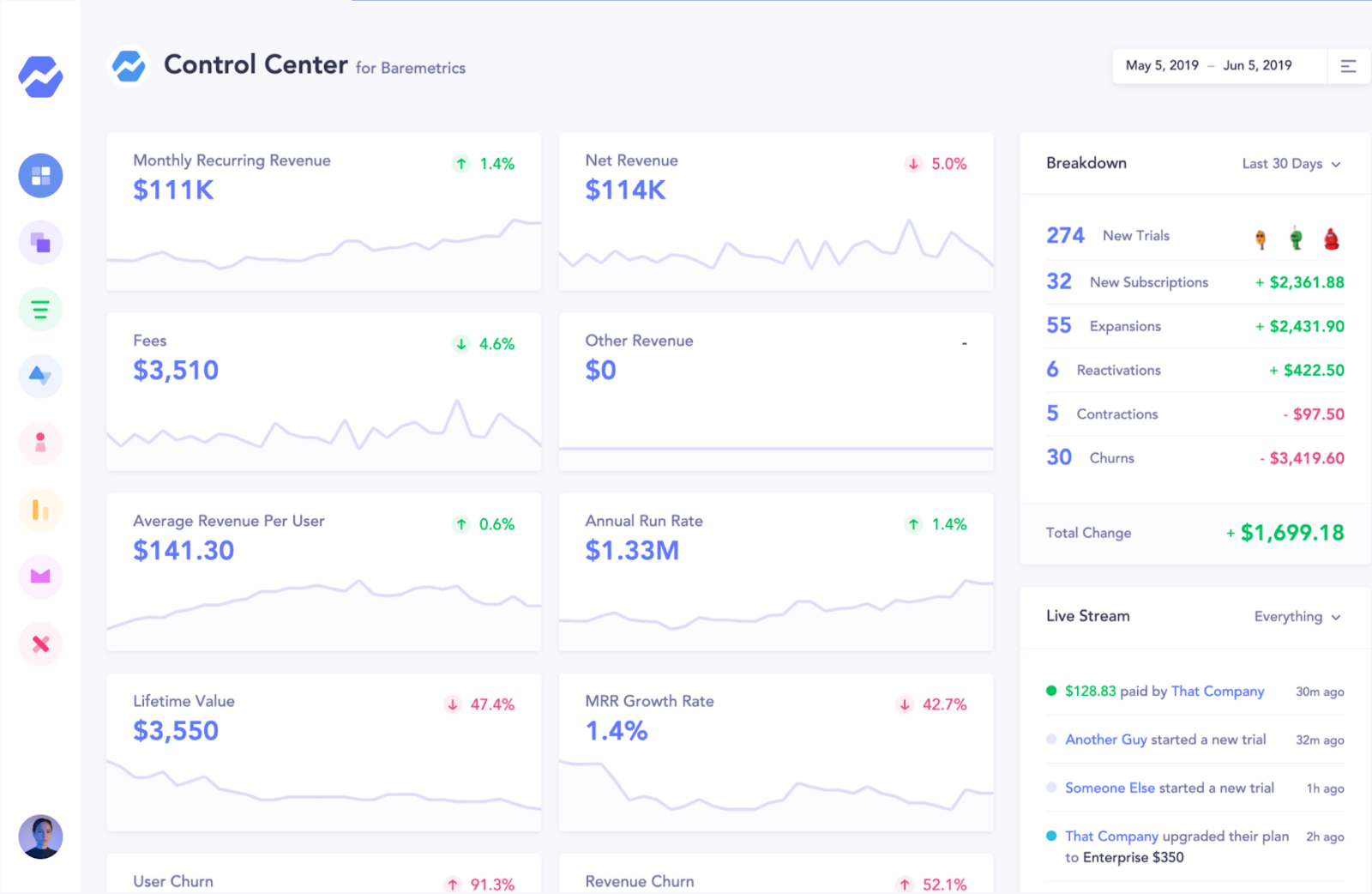Open the green lines list sidebar icon
The height and width of the screenshot is (894, 1372).
coord(40,310)
